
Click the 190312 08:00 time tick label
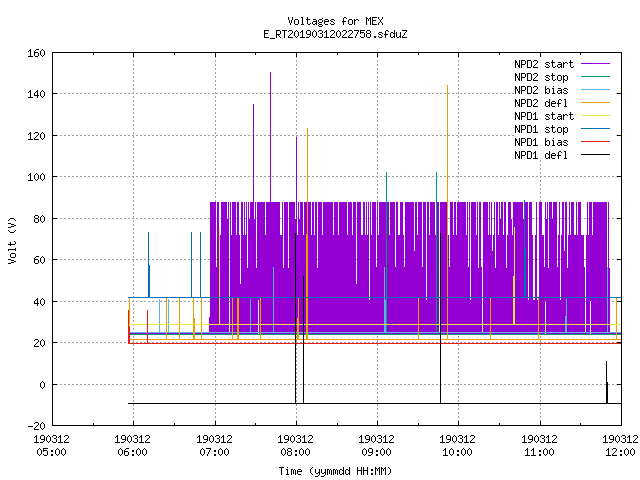click(296, 445)
